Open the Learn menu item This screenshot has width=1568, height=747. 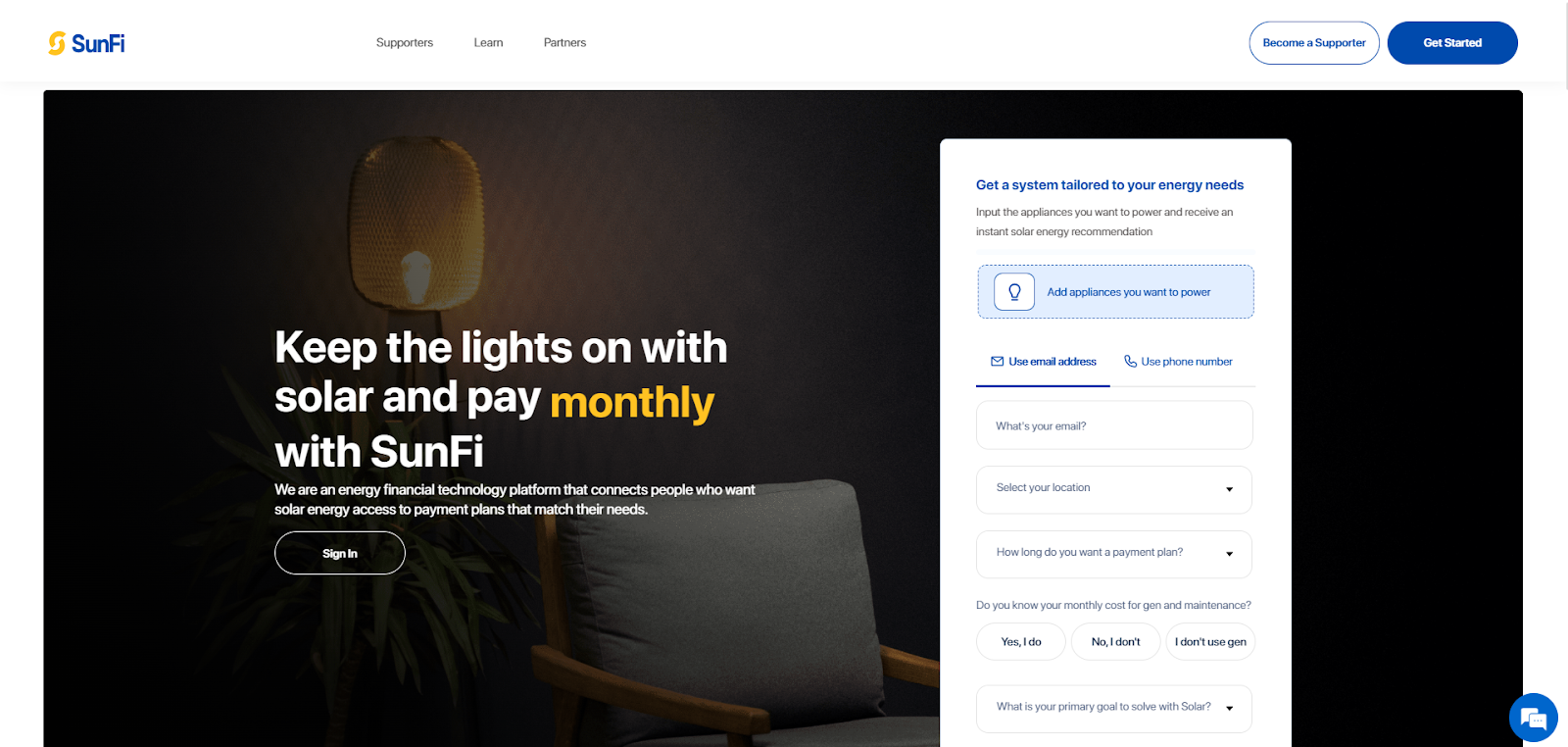pyautogui.click(x=488, y=43)
